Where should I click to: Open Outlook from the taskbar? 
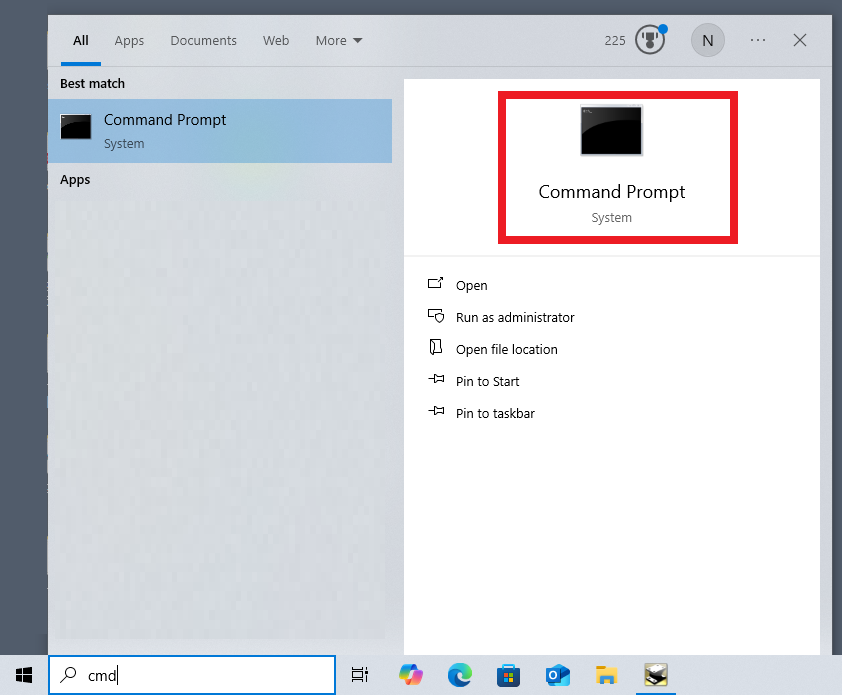point(557,675)
